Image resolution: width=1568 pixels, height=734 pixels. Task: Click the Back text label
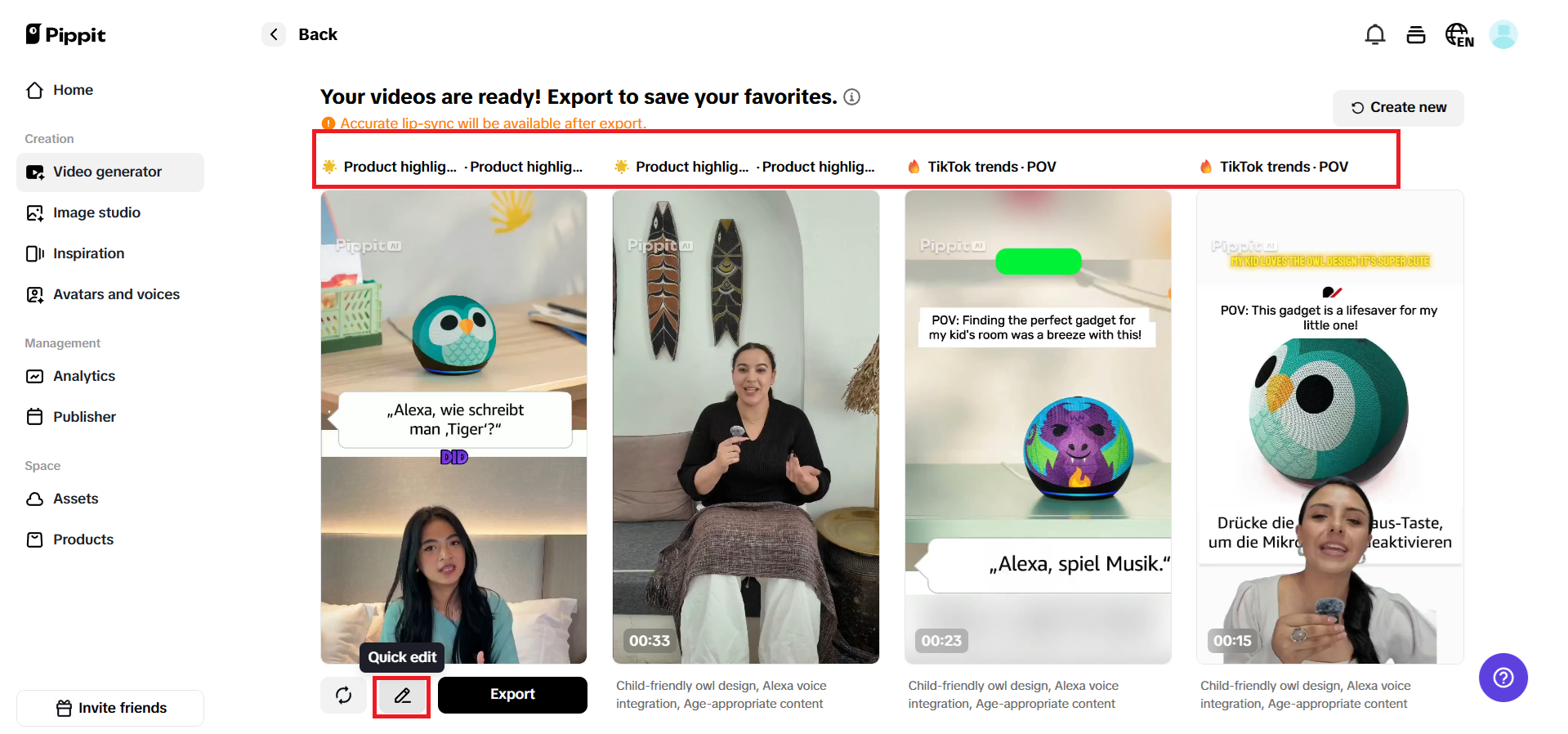pyautogui.click(x=318, y=34)
